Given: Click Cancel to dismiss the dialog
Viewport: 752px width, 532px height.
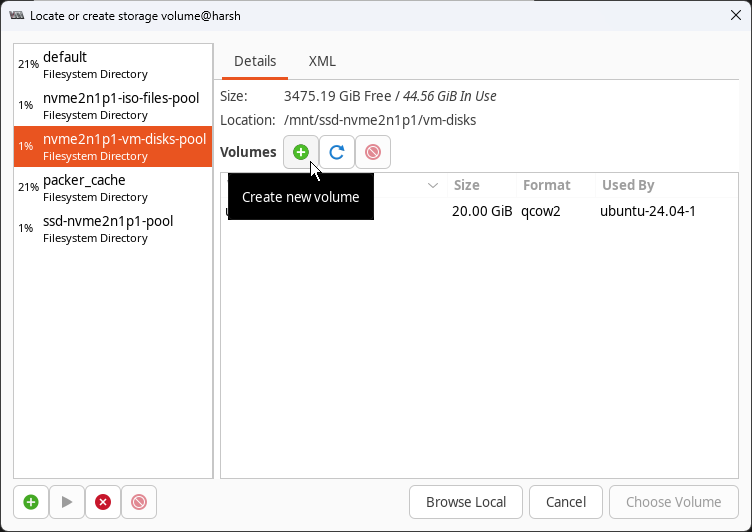Looking at the screenshot, I should 566,502.
